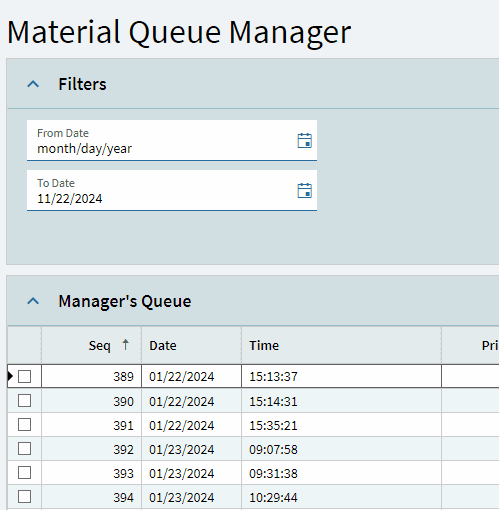The width and height of the screenshot is (499, 510).
Task: Select the Time cell 15:13:37
Action: coord(341,376)
